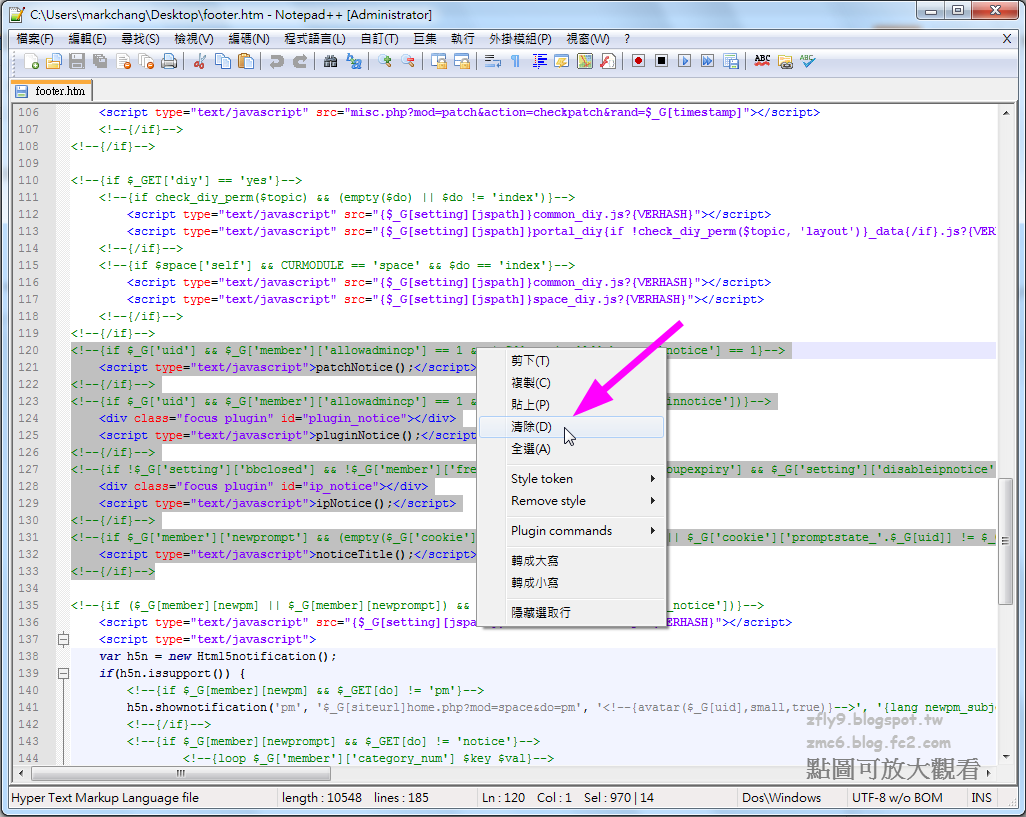Open the function list icon
The image size is (1026, 817).
608,61
